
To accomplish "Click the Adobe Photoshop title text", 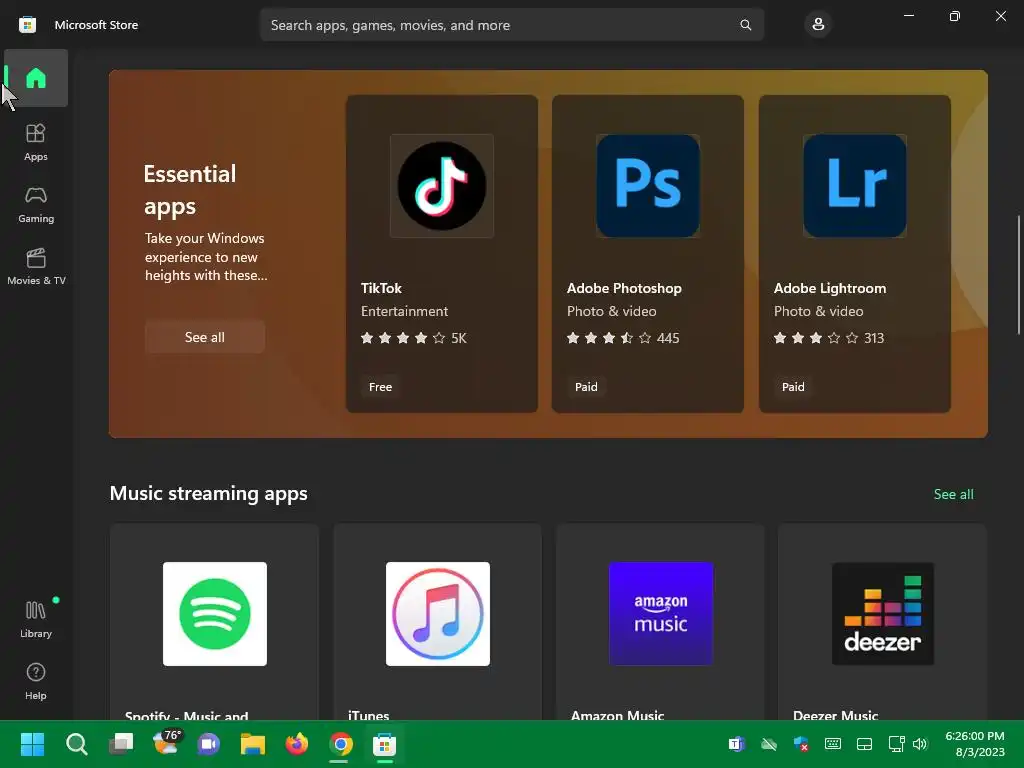I will click(x=624, y=288).
